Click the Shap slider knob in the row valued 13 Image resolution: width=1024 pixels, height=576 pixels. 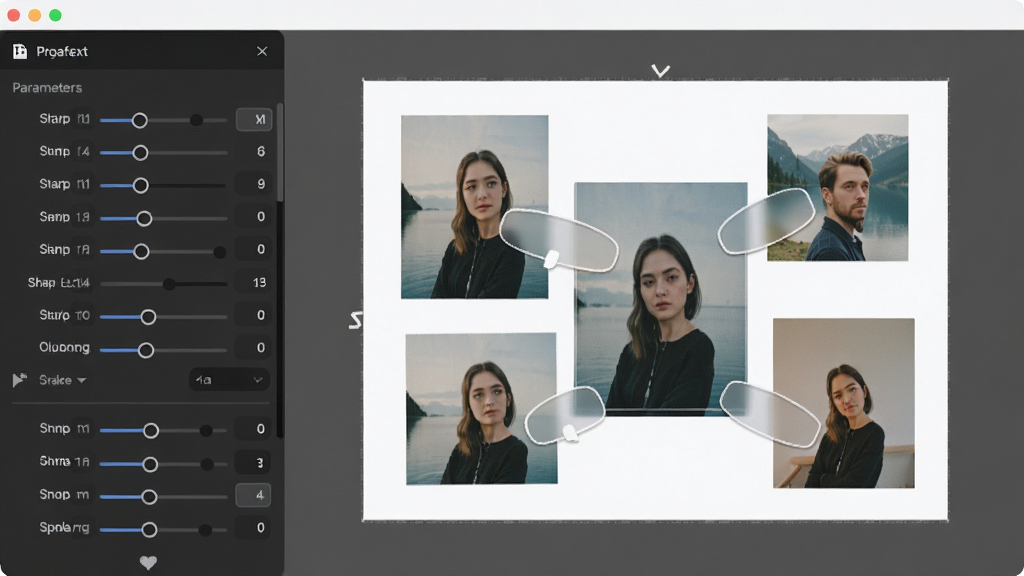pos(169,283)
